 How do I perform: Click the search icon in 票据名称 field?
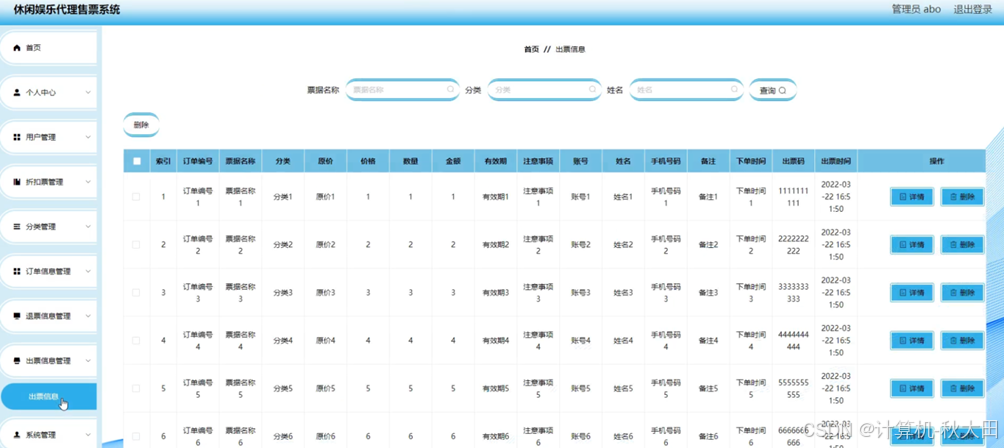[451, 90]
